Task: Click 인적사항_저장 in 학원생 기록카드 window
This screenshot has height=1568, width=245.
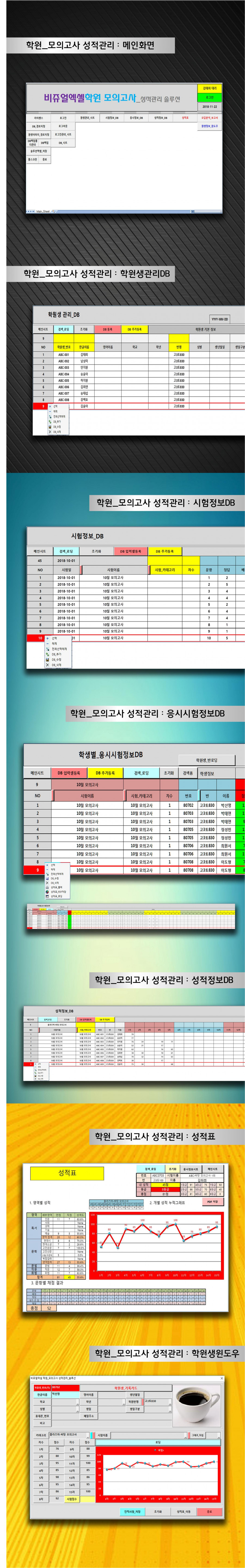Action: click(133, 1511)
